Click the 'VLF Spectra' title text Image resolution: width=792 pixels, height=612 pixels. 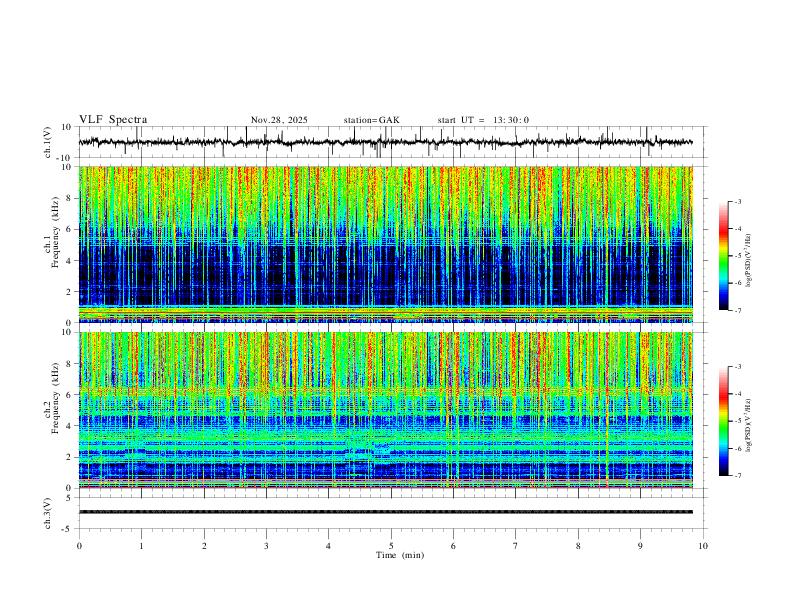coord(113,120)
